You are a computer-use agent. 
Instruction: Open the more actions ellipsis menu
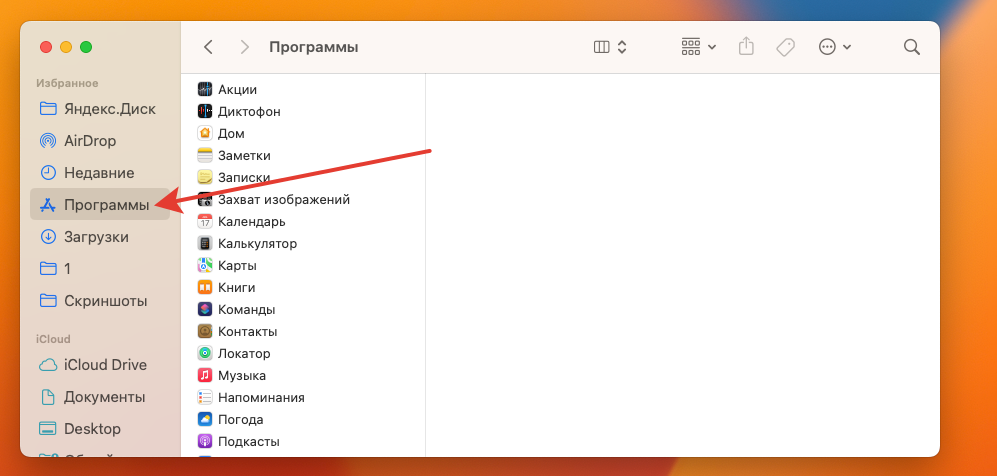835,47
